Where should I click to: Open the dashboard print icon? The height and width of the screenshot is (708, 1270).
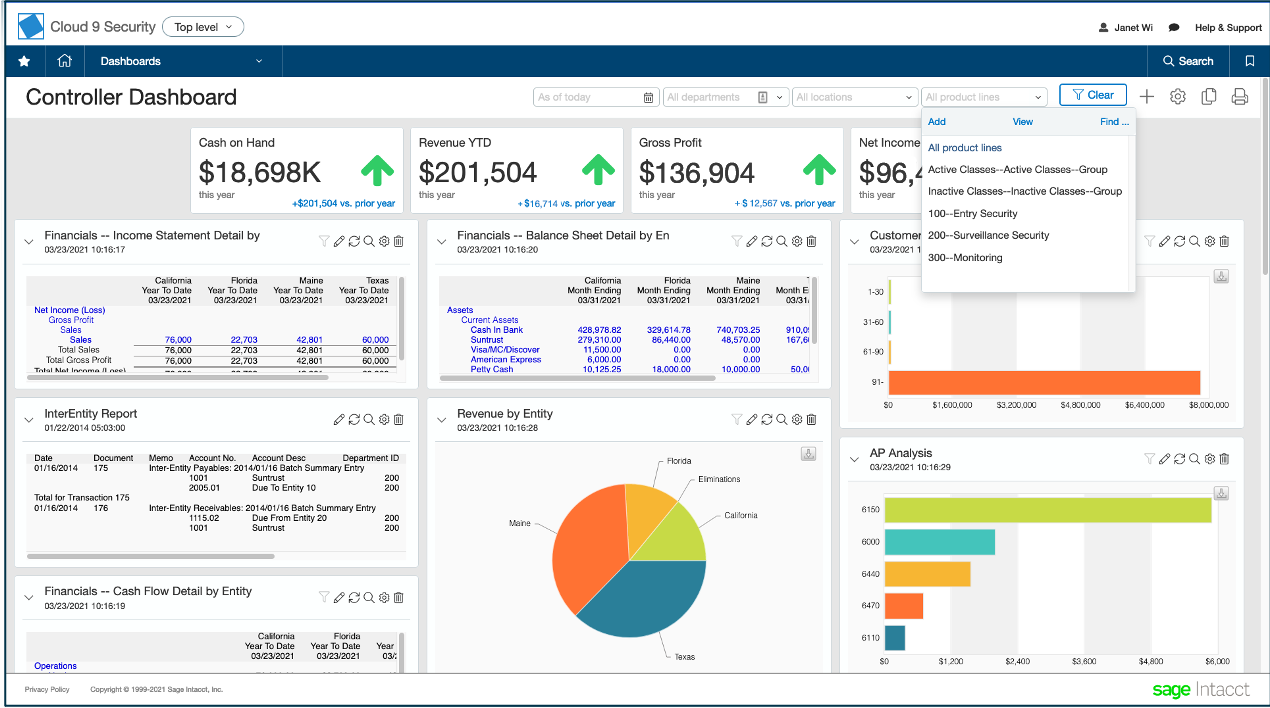pyautogui.click(x=1239, y=96)
